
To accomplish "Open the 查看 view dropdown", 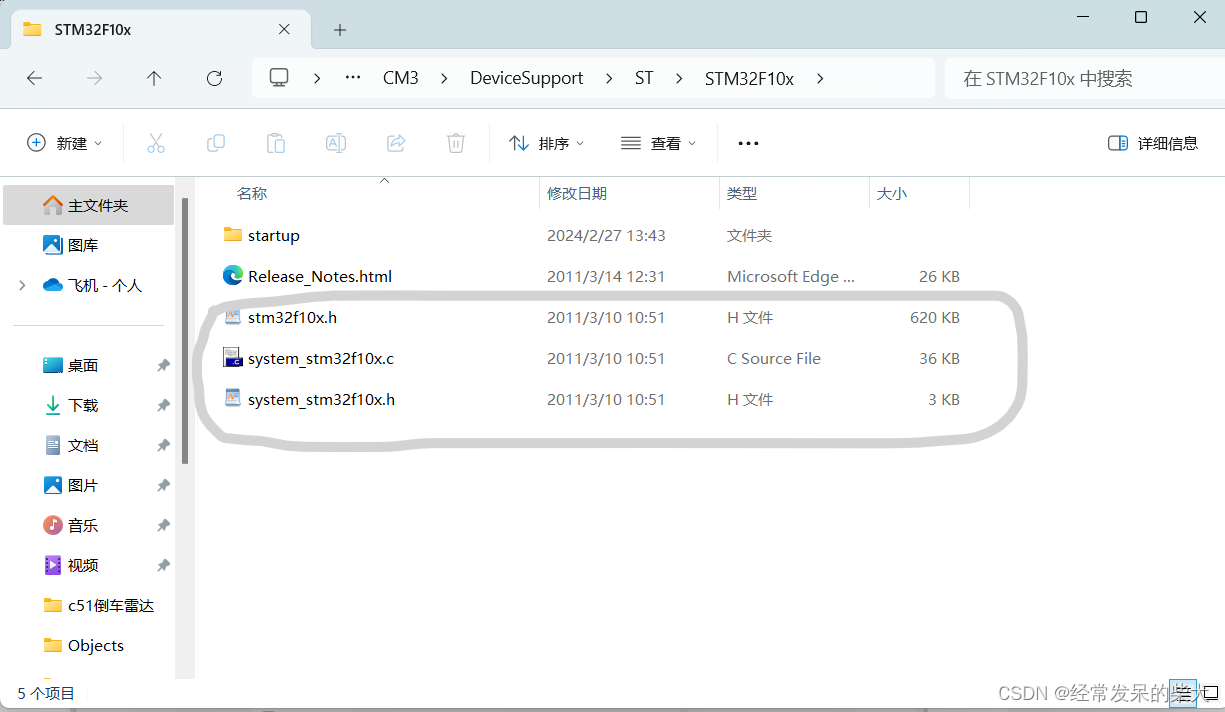I will [658, 143].
